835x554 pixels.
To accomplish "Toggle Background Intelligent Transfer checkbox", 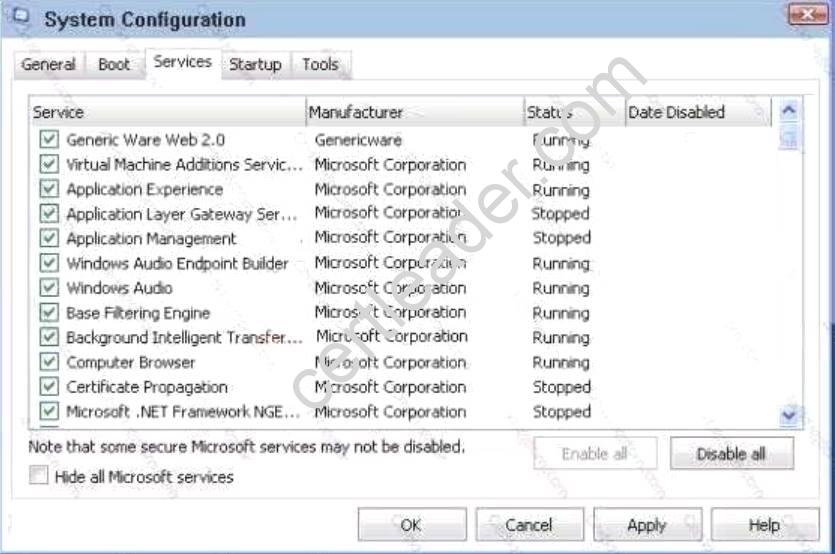I will click(49, 337).
